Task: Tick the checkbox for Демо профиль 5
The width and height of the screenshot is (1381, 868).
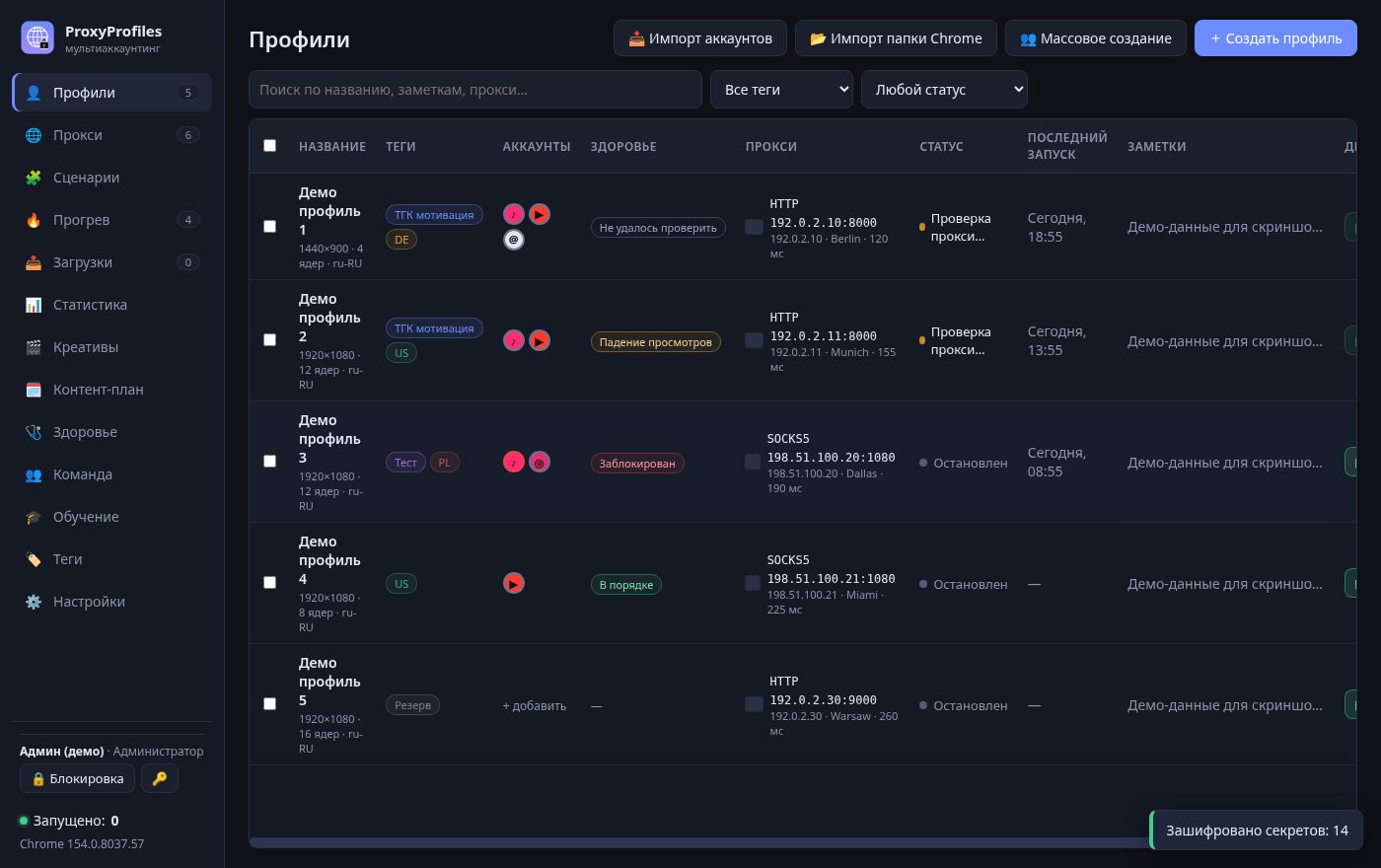Action: 269,704
